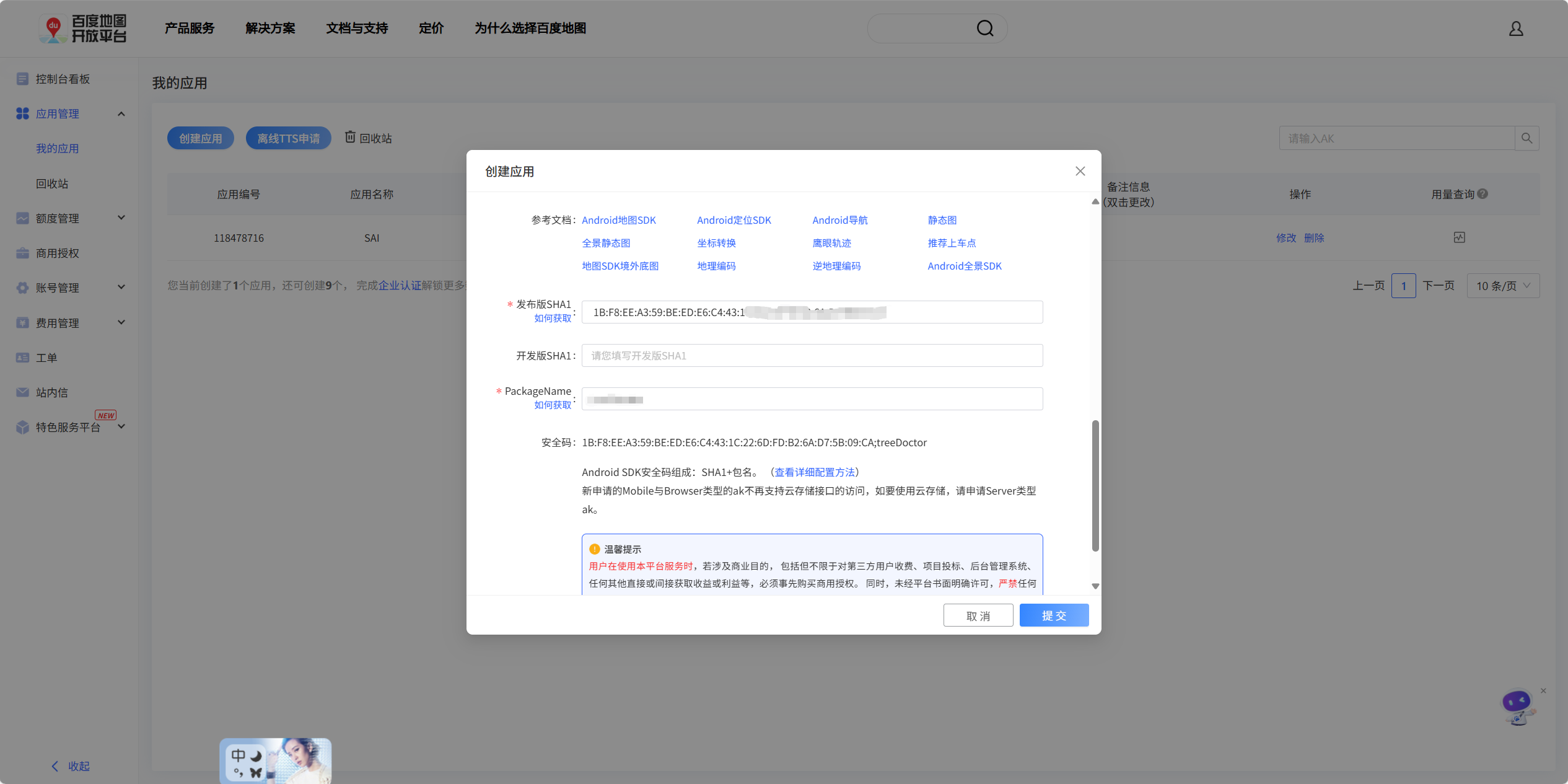The height and width of the screenshot is (784, 1568).
Task: Click the 开发版SHA1 input field
Action: tap(812, 356)
